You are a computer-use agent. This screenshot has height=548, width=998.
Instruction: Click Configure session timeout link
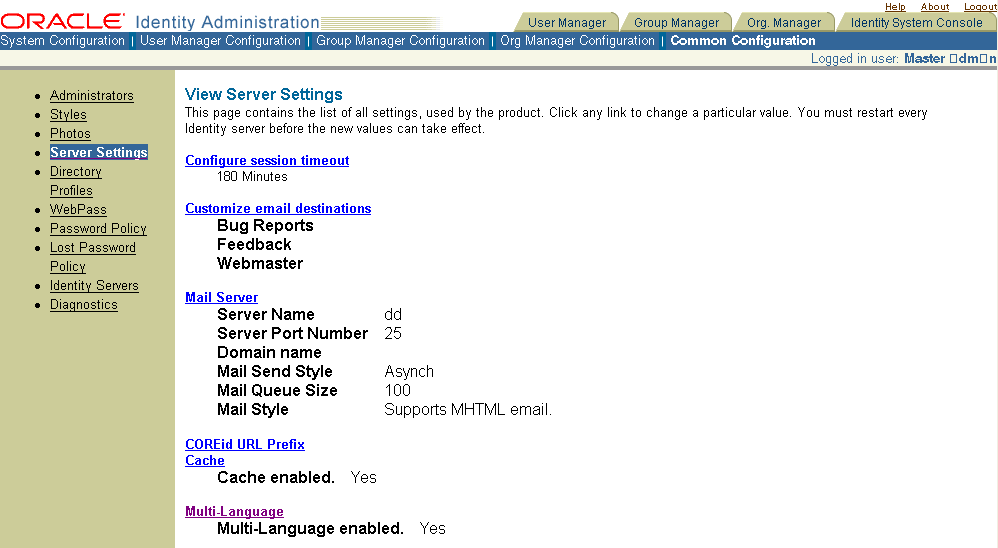[x=267, y=160]
